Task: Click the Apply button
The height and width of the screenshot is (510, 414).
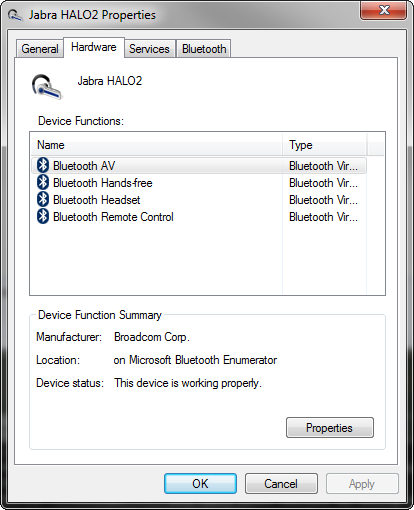Action: 362,483
